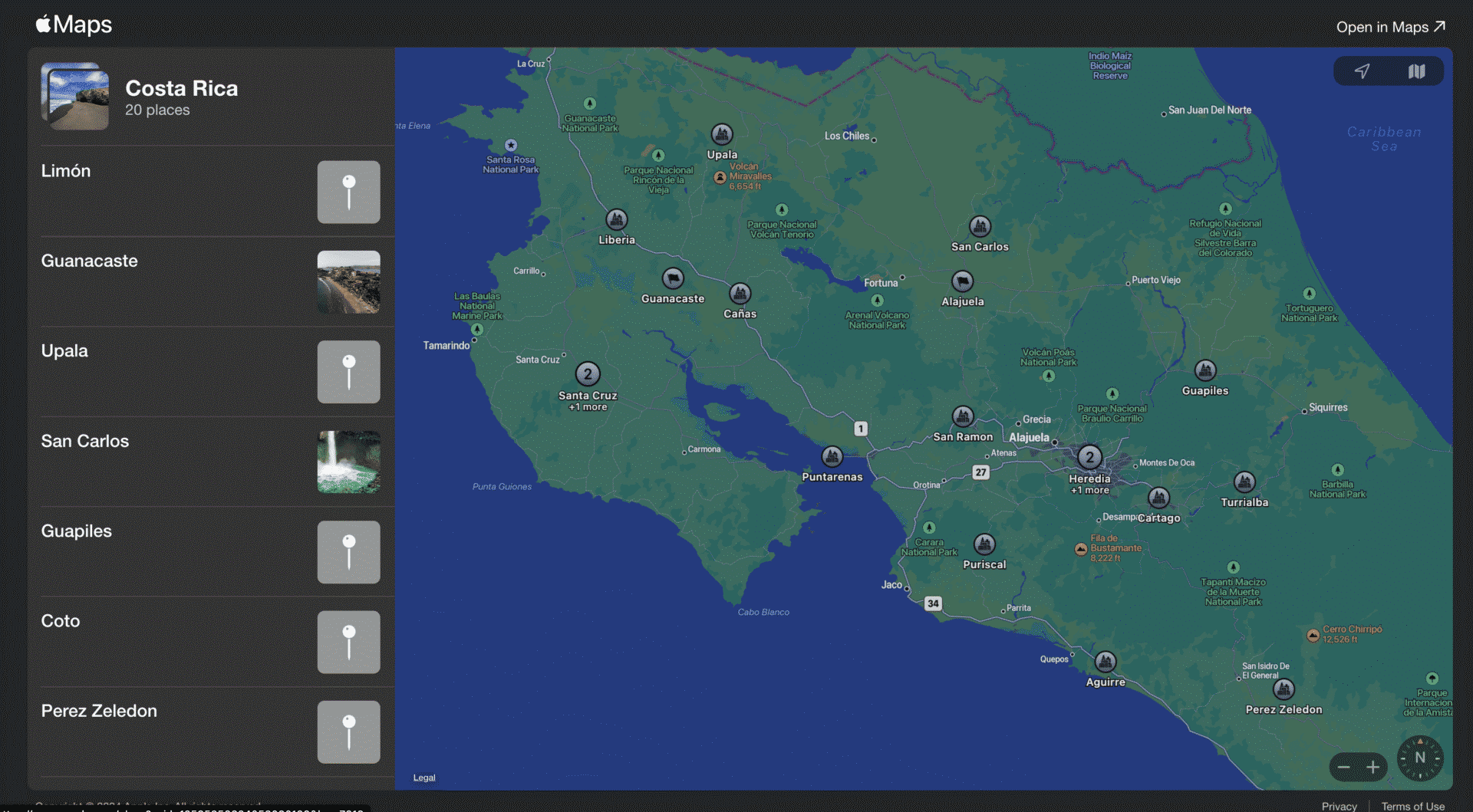The height and width of the screenshot is (812, 1473).
Task: Open the map style switcher icon
Action: click(1416, 71)
